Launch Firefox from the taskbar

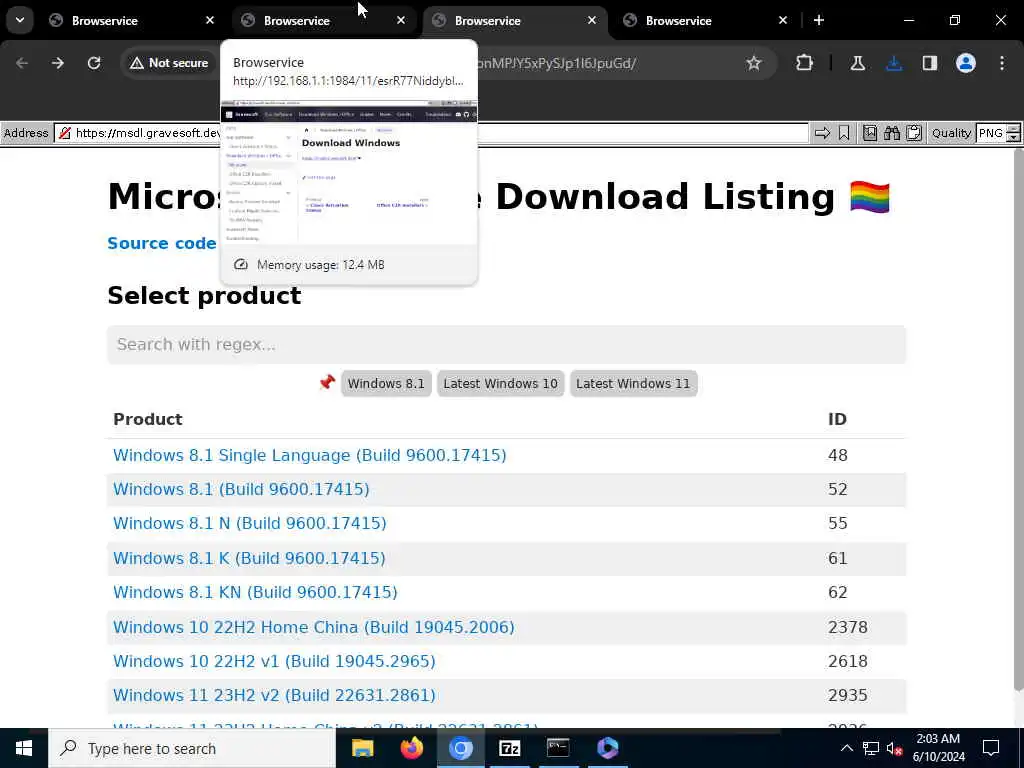411,748
